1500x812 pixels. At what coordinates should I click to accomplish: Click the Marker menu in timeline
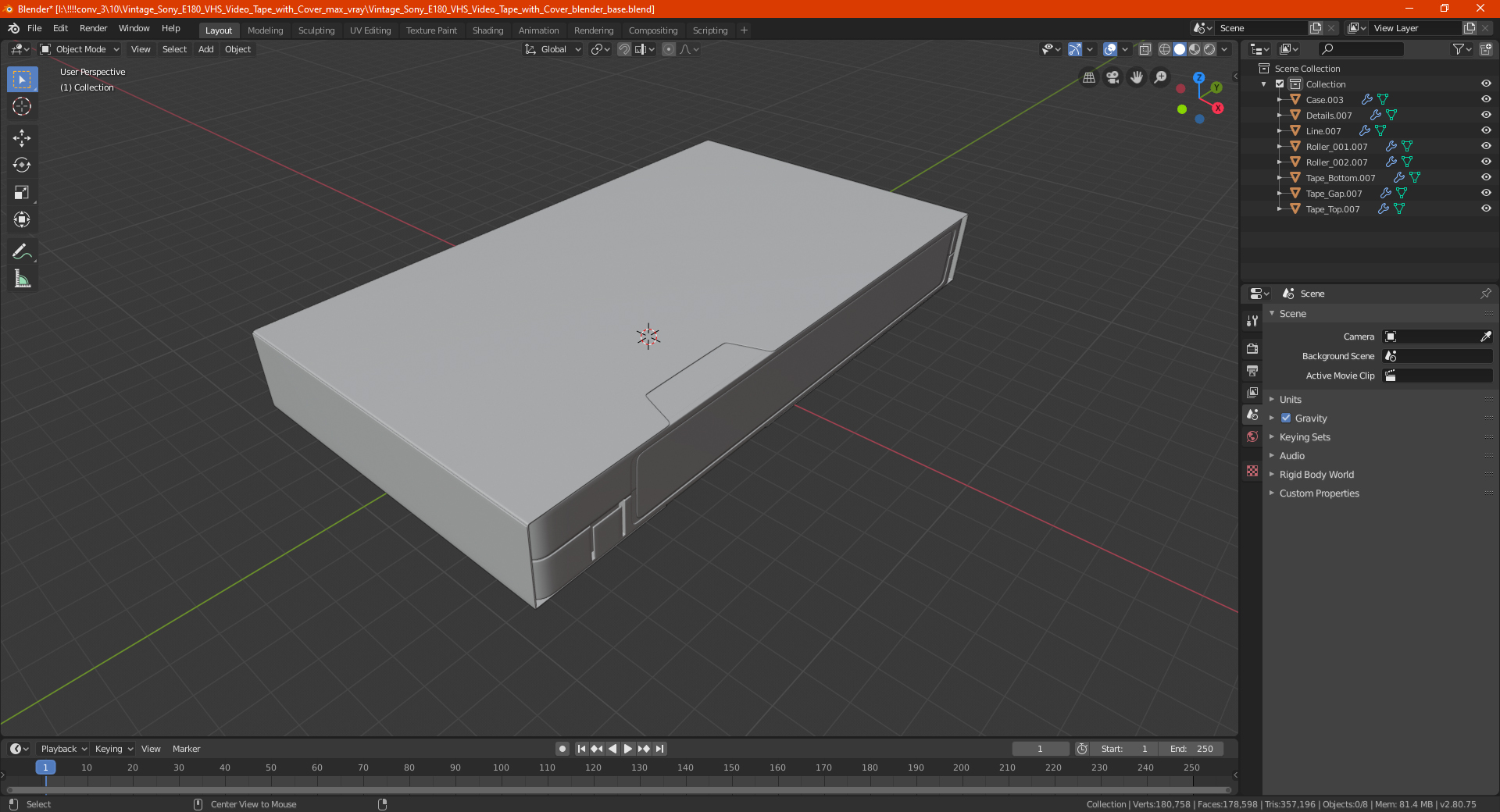tap(186, 749)
